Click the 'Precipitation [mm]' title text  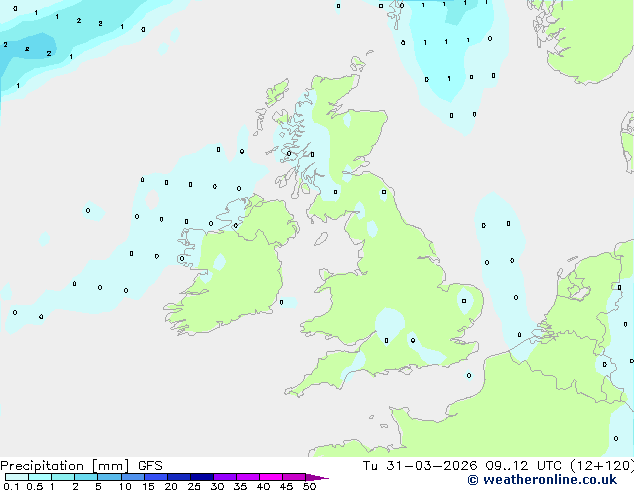(64, 466)
